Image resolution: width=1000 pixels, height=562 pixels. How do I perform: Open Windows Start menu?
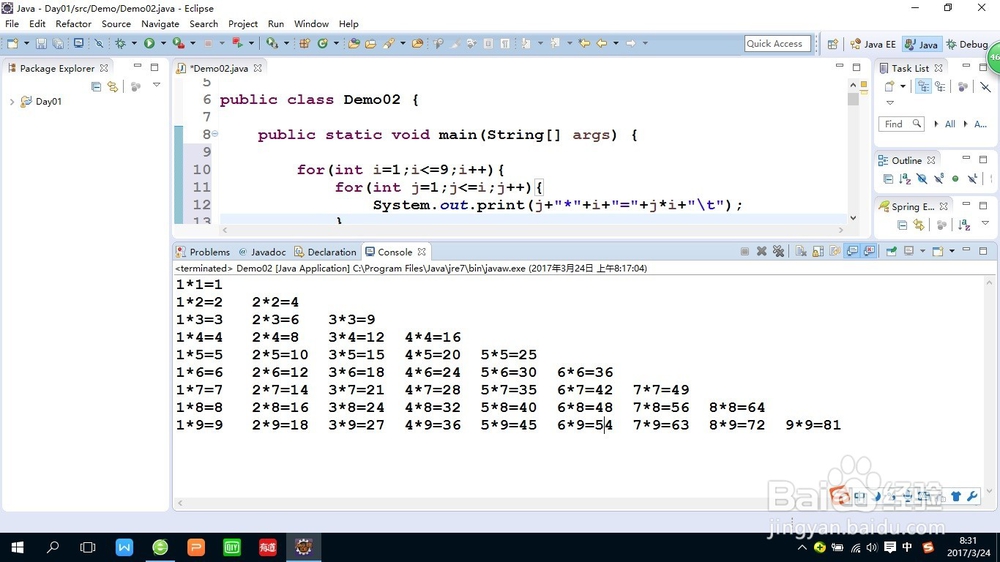pyautogui.click(x=17, y=547)
